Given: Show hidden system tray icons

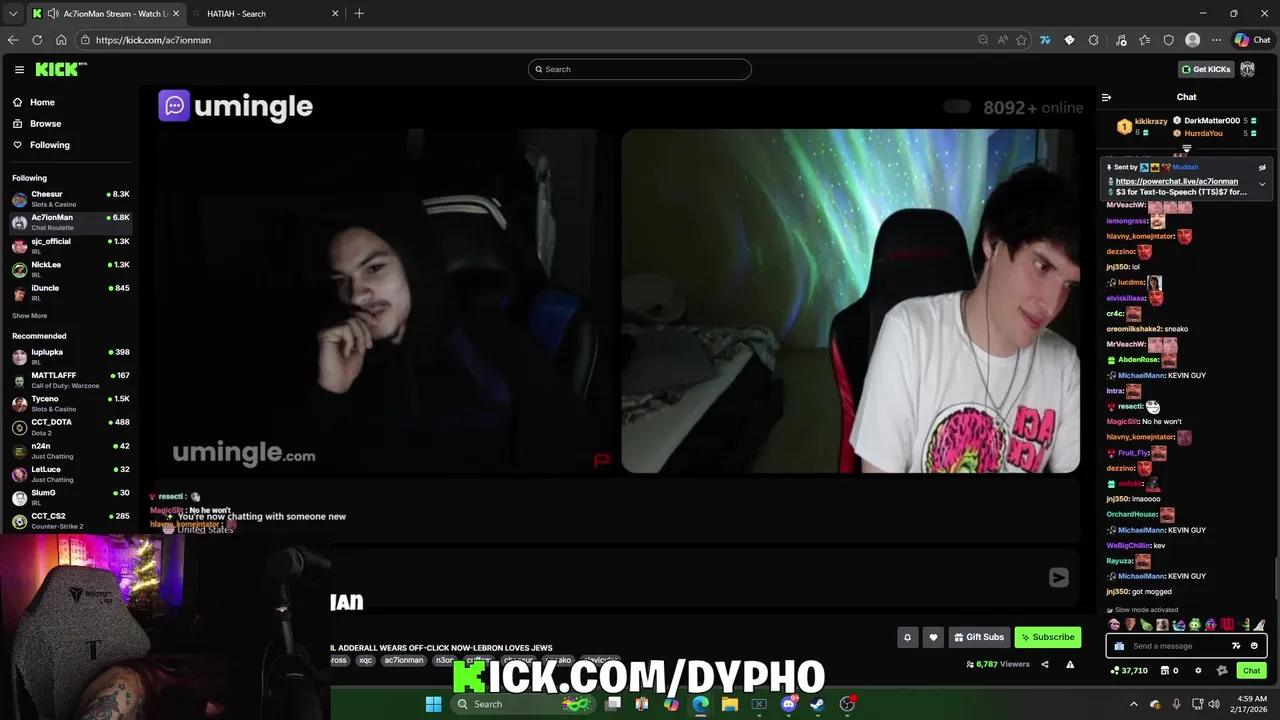Looking at the screenshot, I should [1135, 704].
